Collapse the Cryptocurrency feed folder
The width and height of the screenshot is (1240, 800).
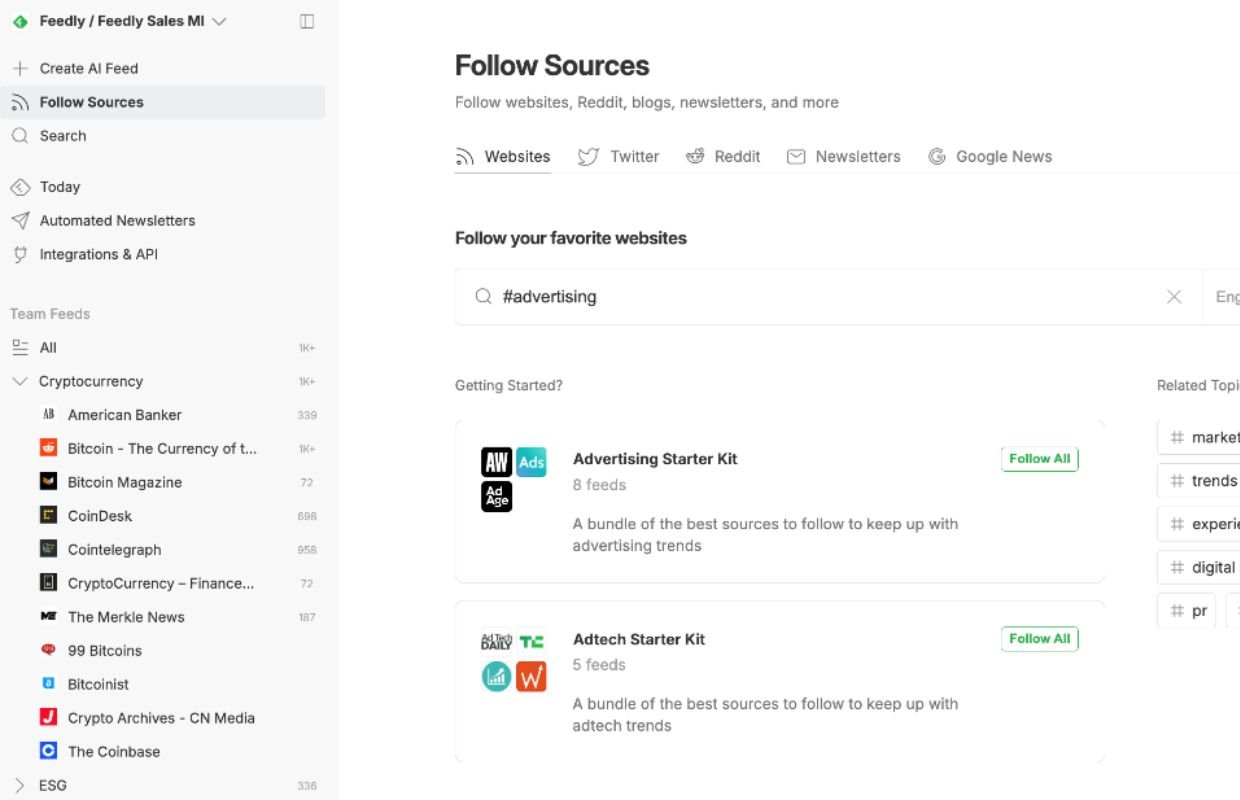tap(20, 381)
